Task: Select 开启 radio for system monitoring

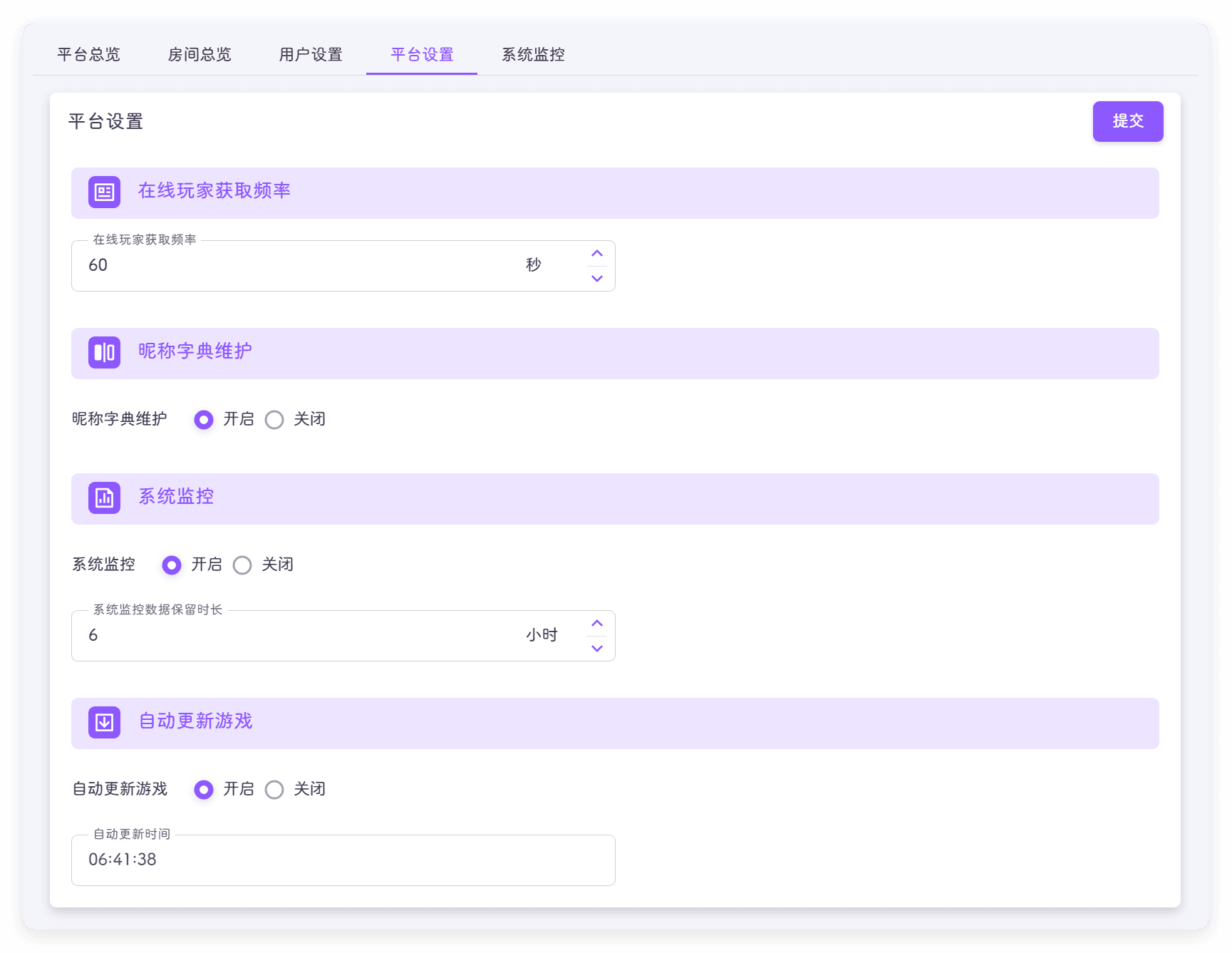Action: pos(172,565)
